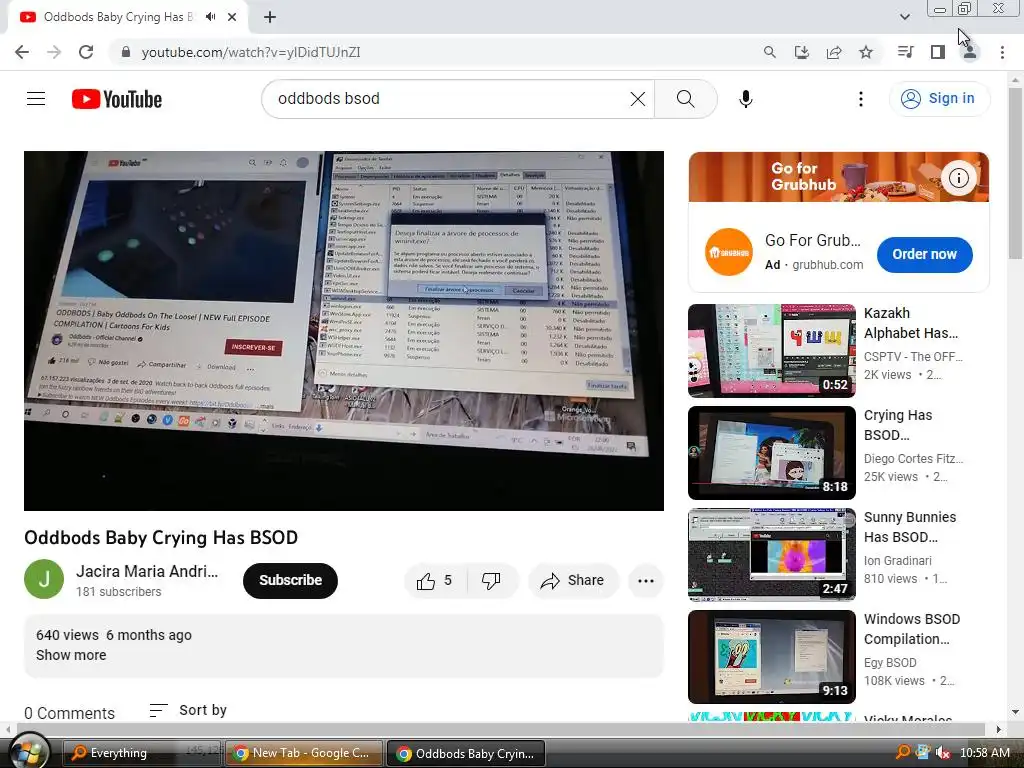Open the Jacira Maria Andri... channel name
This screenshot has height=768, width=1024.
[147, 571]
